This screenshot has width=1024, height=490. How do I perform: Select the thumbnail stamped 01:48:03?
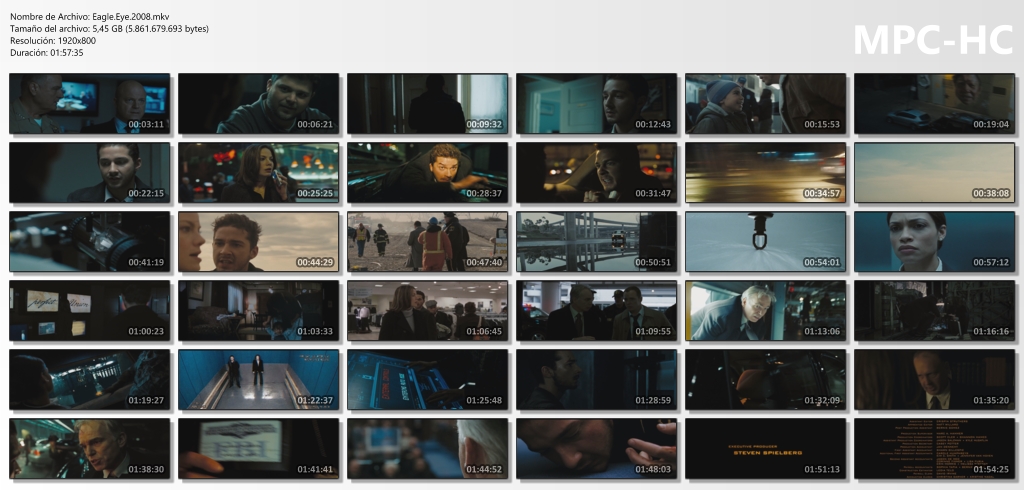pyautogui.click(x=596, y=449)
